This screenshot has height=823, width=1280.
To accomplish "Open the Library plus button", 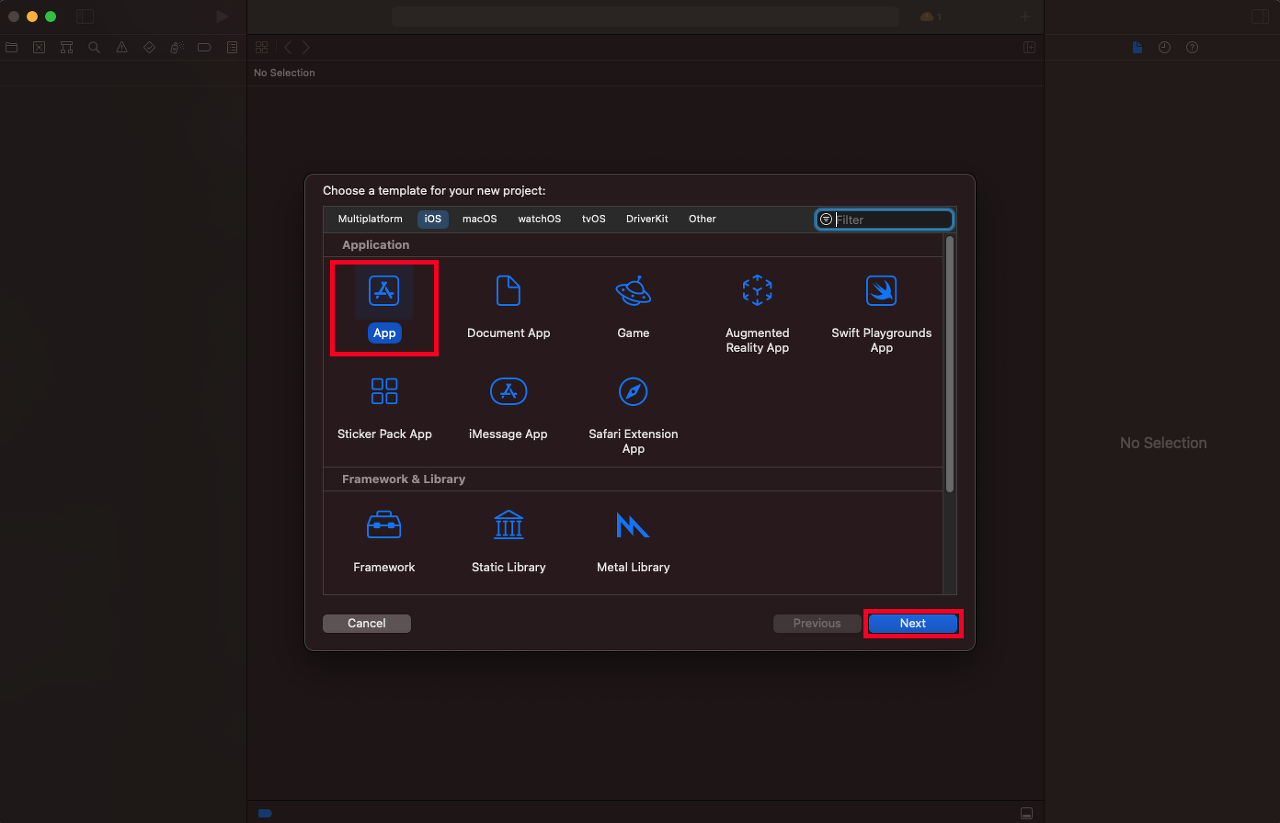I will click(1024, 17).
